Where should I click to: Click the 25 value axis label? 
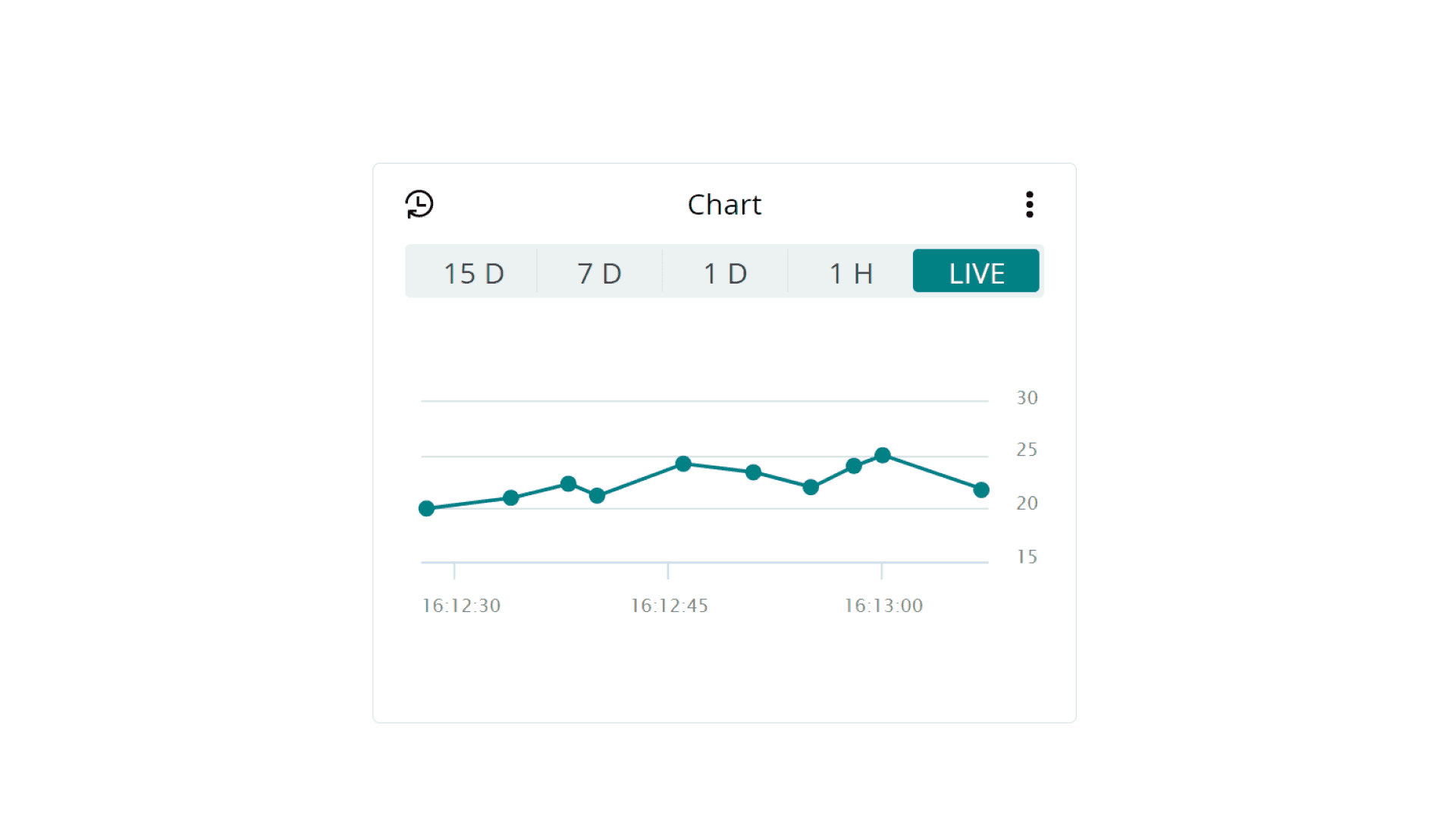click(x=1027, y=450)
